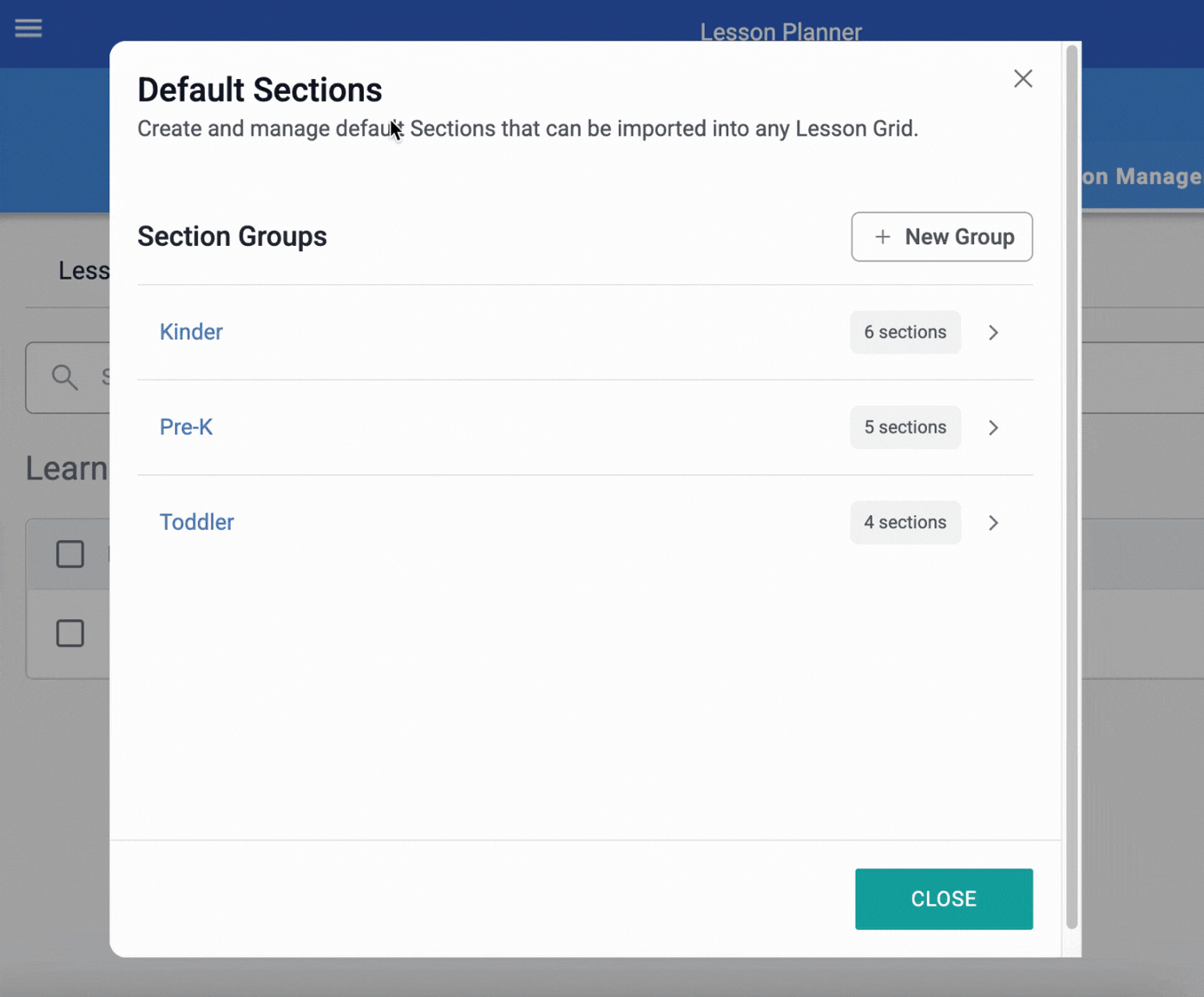Click the 4 sections badge
This screenshot has width=1204, height=997.
coord(905,522)
